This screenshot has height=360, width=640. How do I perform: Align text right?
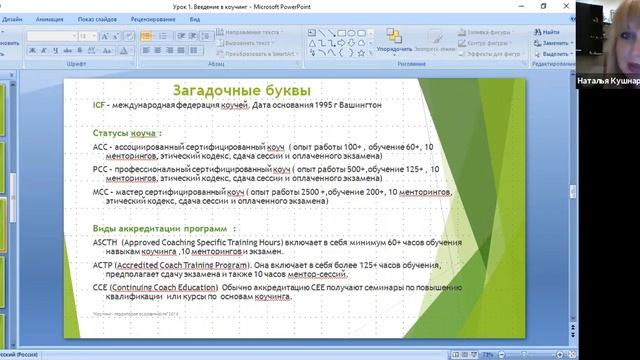pos(169,51)
